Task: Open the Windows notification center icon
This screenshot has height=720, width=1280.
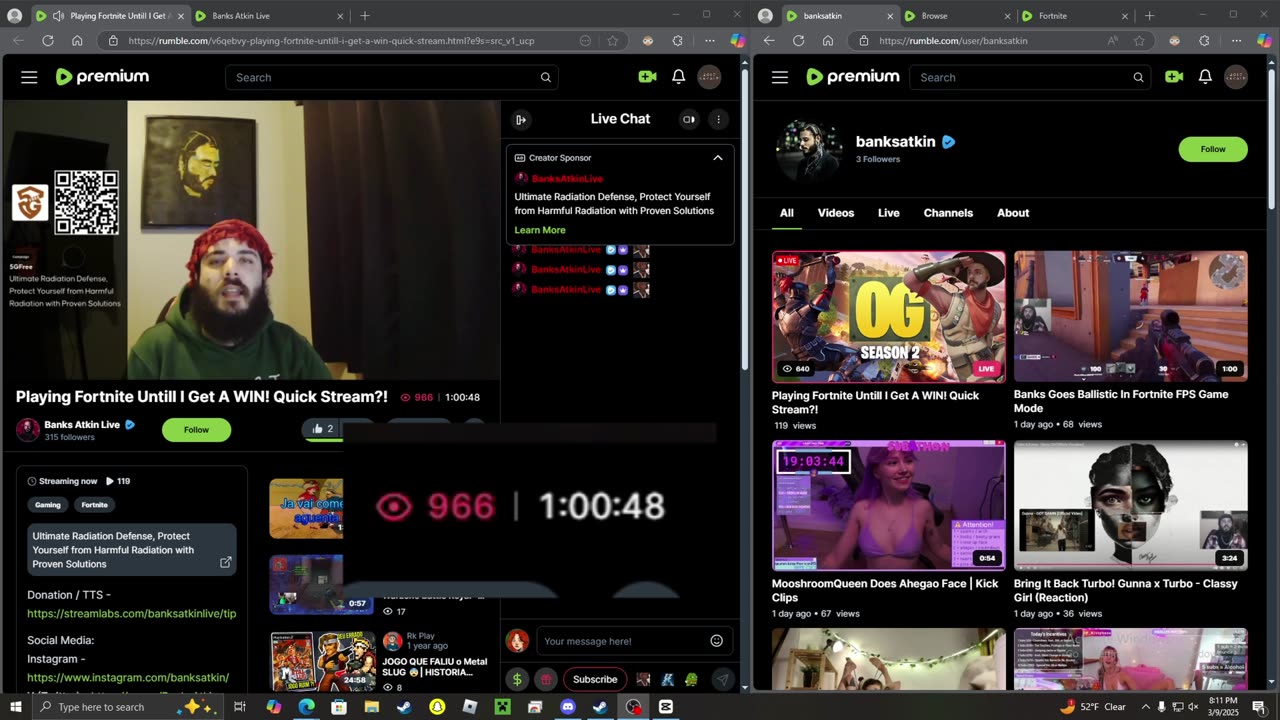Action: [1258, 707]
